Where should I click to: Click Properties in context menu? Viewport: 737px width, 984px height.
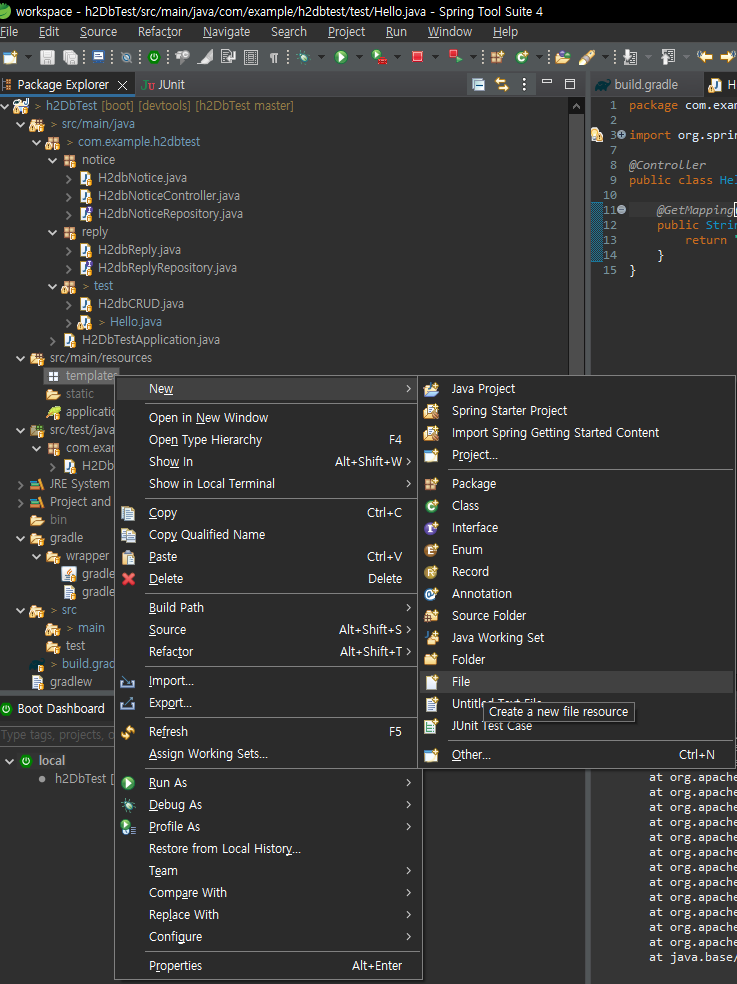coord(267,966)
